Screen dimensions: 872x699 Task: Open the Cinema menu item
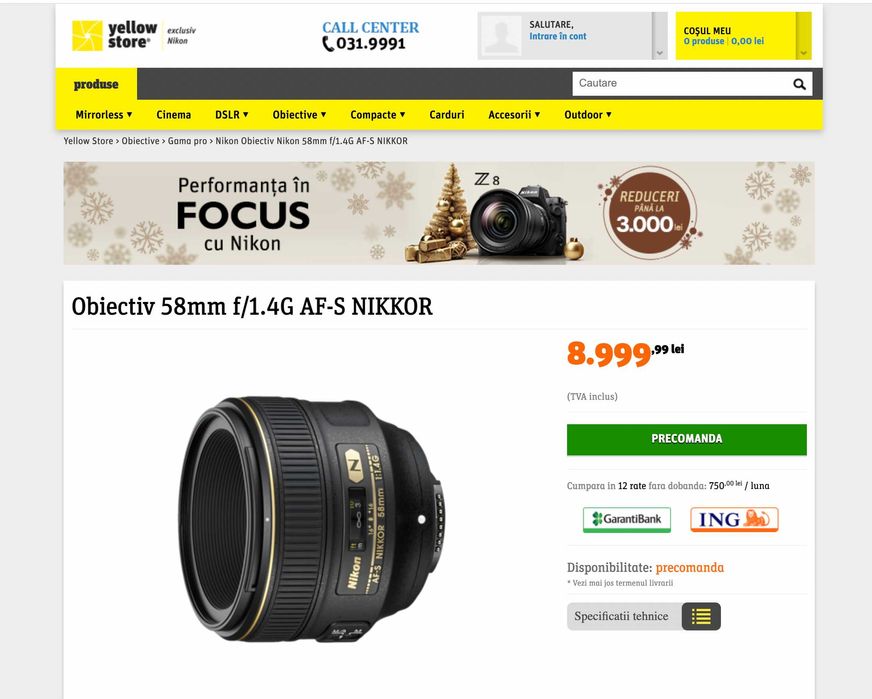click(174, 115)
